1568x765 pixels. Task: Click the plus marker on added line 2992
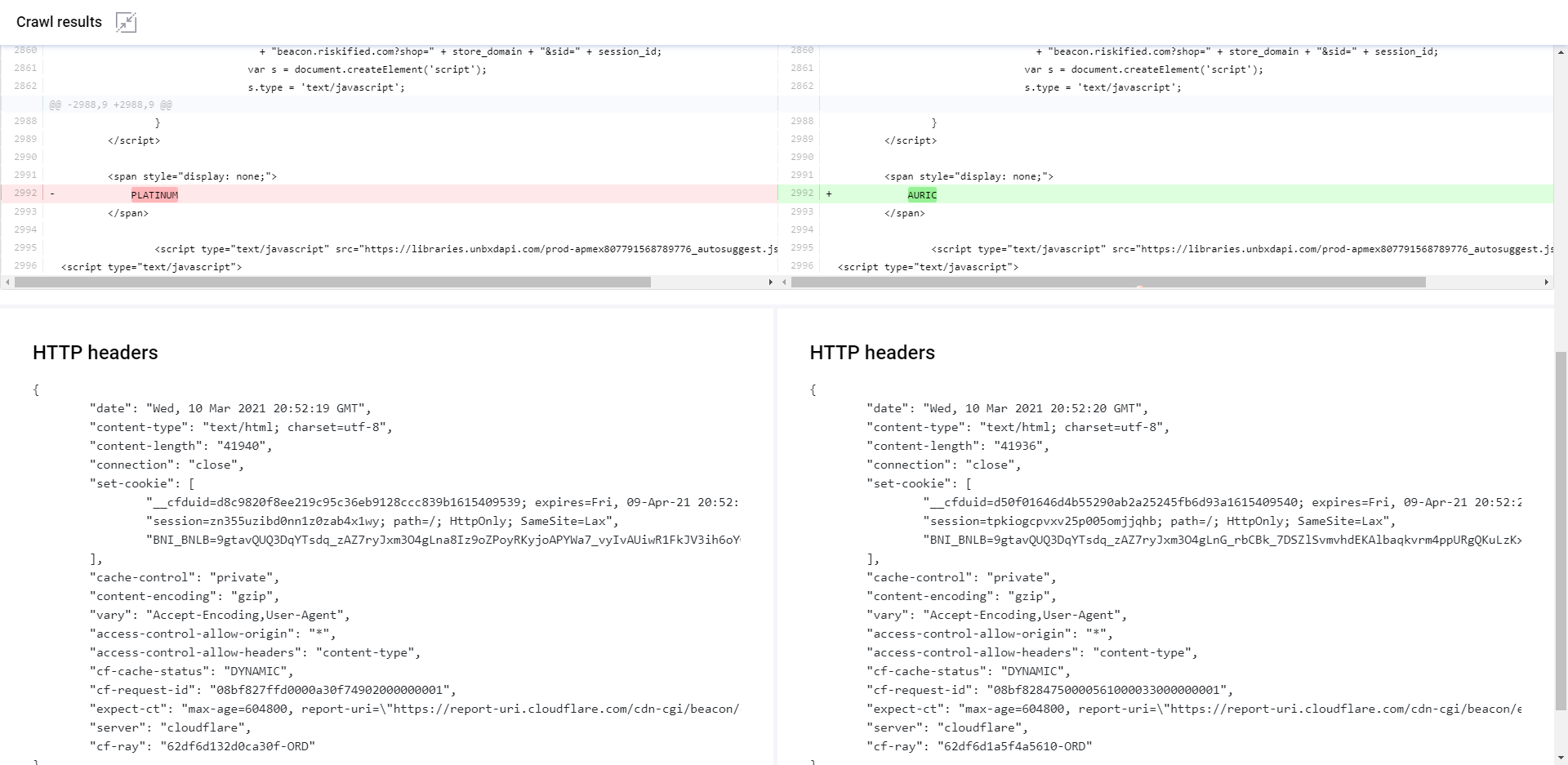829,194
